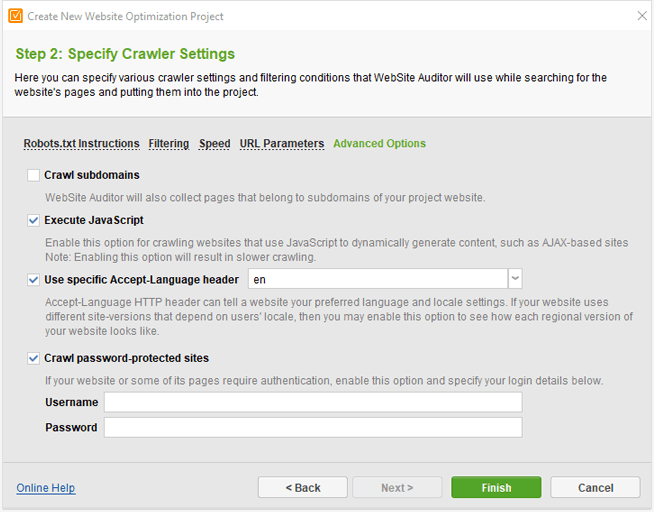Click the green Finish button

496,488
